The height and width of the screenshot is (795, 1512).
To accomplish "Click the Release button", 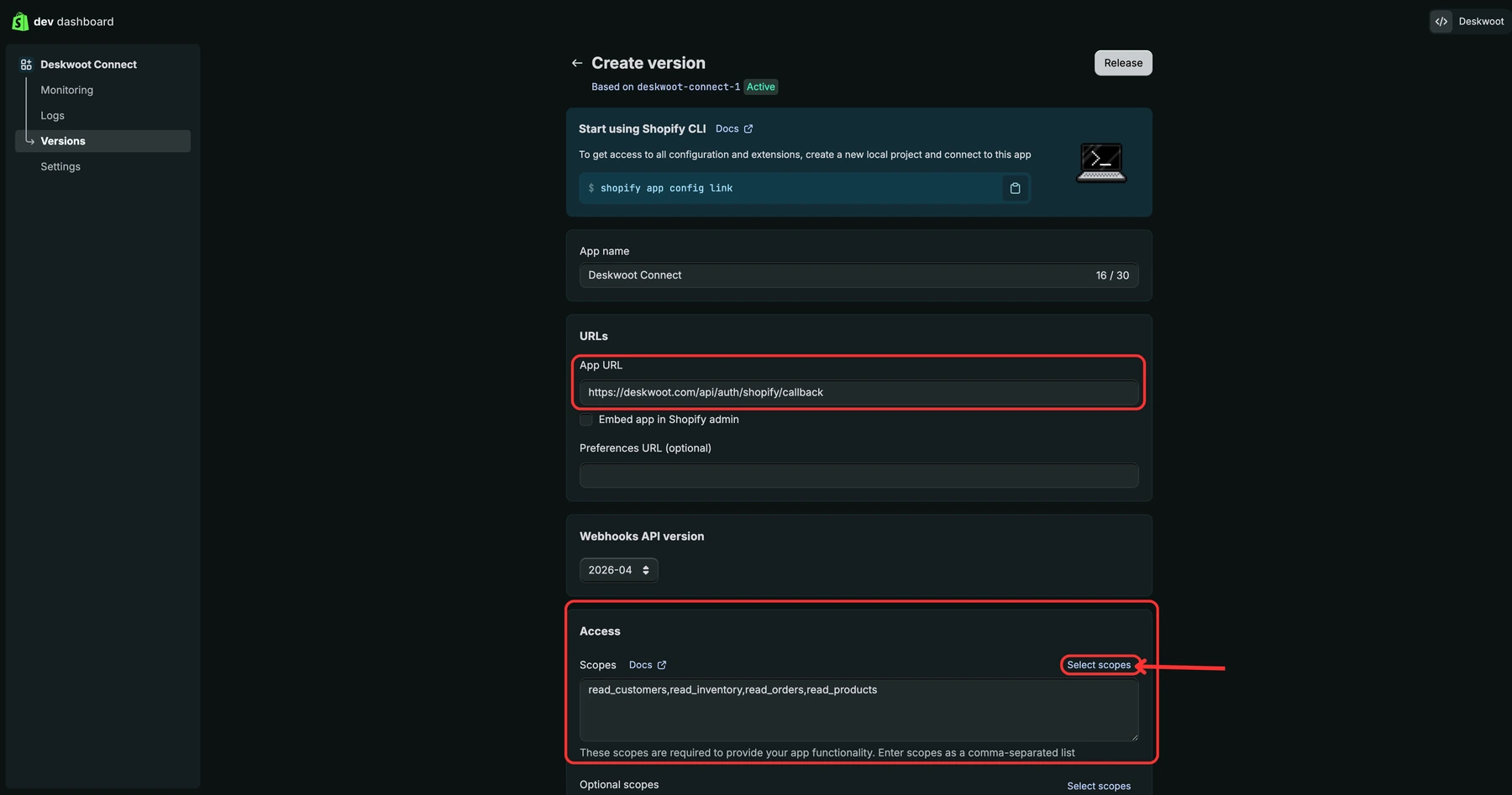I will click(1123, 63).
